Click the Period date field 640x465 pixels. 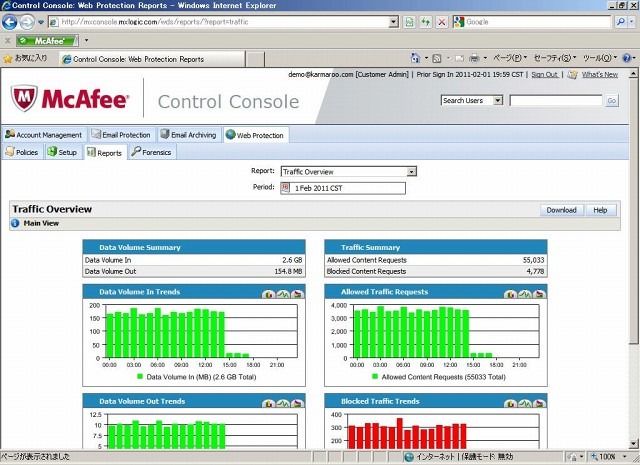coord(343,188)
